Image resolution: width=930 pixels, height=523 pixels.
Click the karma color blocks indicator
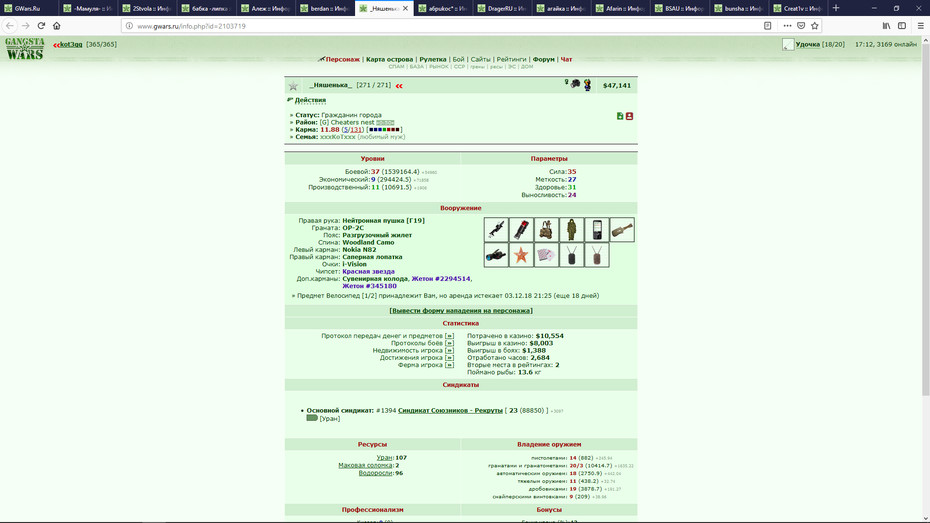coord(384,130)
